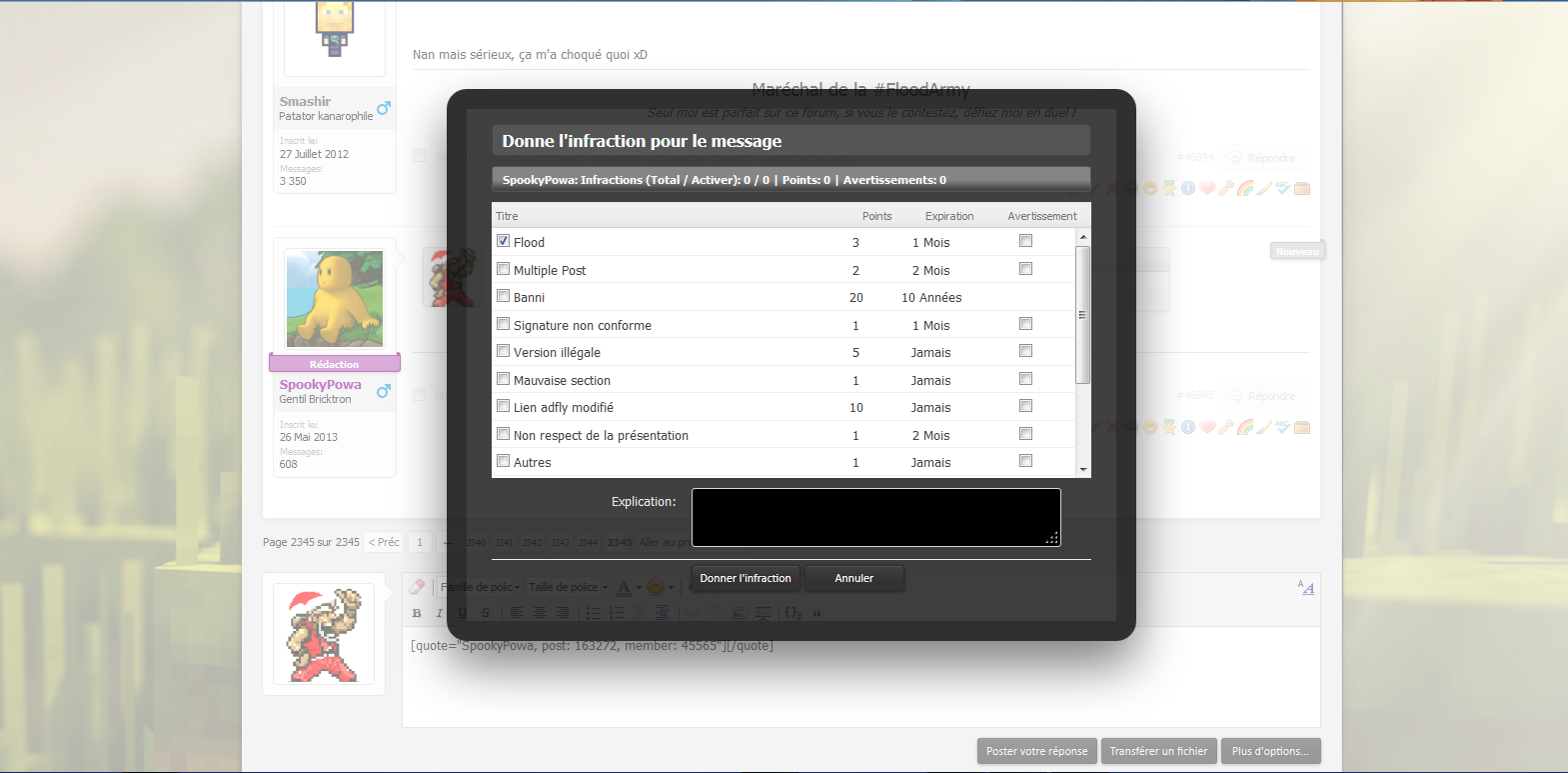Screen dimensions: 1568x773
Task: Enable the Avertissement checkbox for Multiple Post
Action: click(x=1025, y=269)
